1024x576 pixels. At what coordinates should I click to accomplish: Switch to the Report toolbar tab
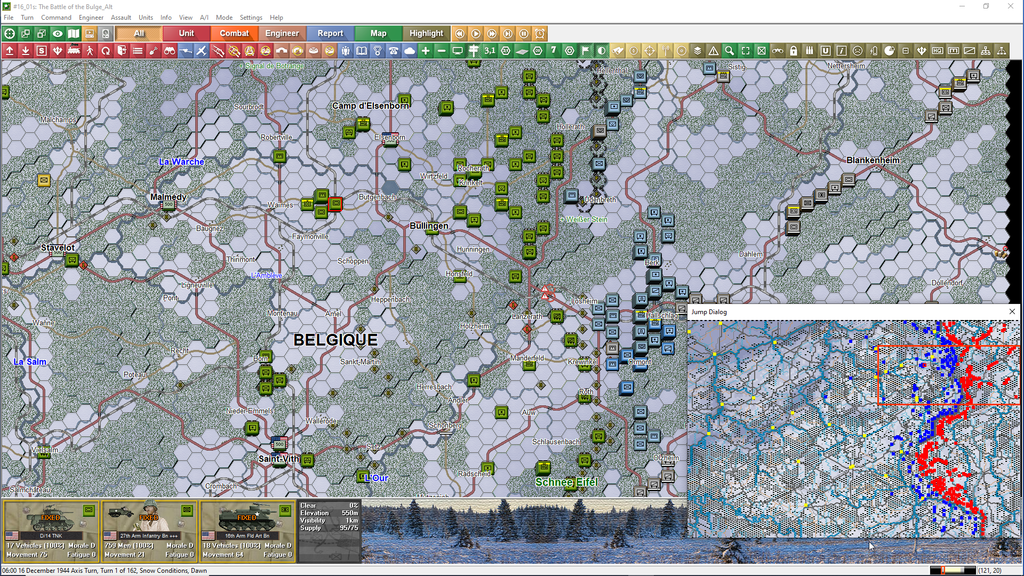pyautogui.click(x=330, y=33)
